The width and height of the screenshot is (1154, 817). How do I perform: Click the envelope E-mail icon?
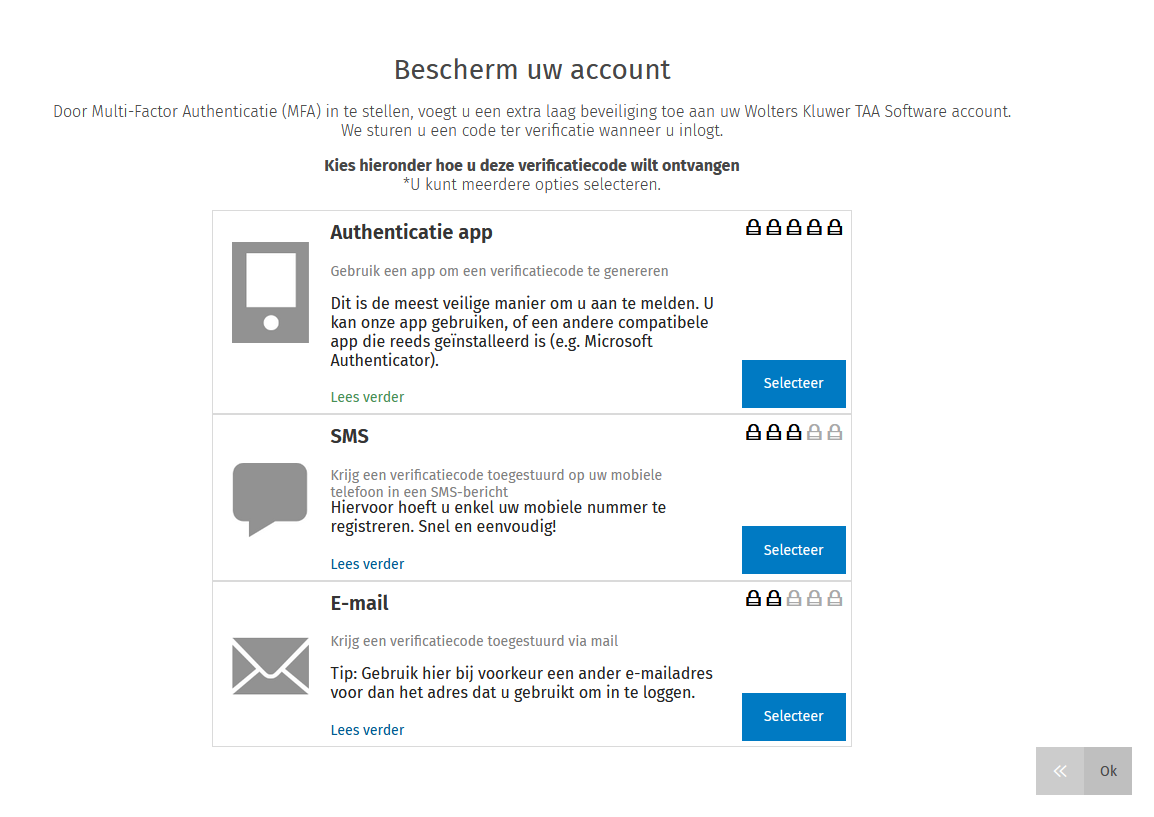(270, 665)
